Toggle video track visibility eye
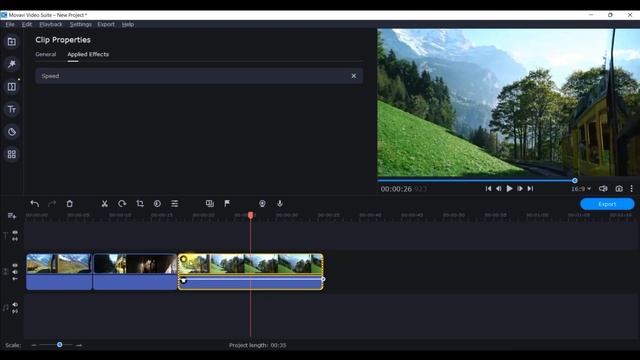The image size is (640, 360). pyautogui.click(x=15, y=266)
